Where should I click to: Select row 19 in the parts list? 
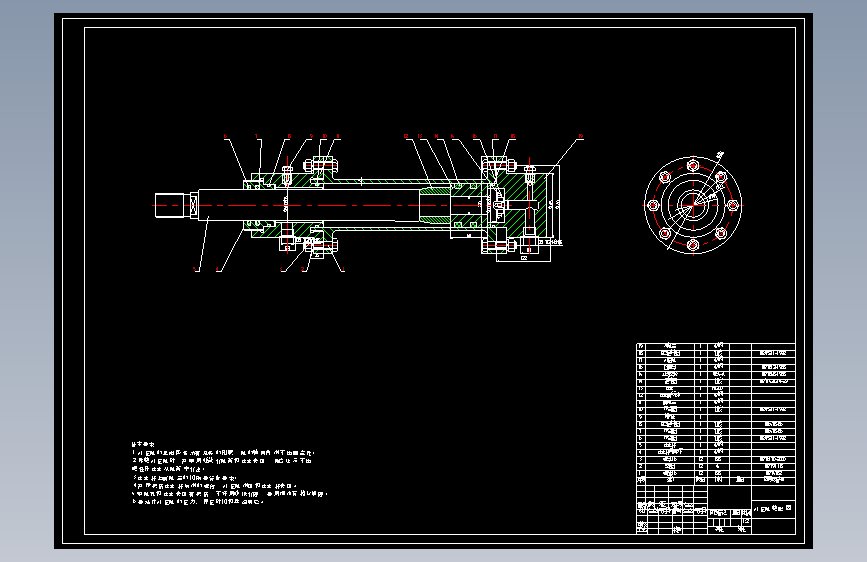(715, 346)
